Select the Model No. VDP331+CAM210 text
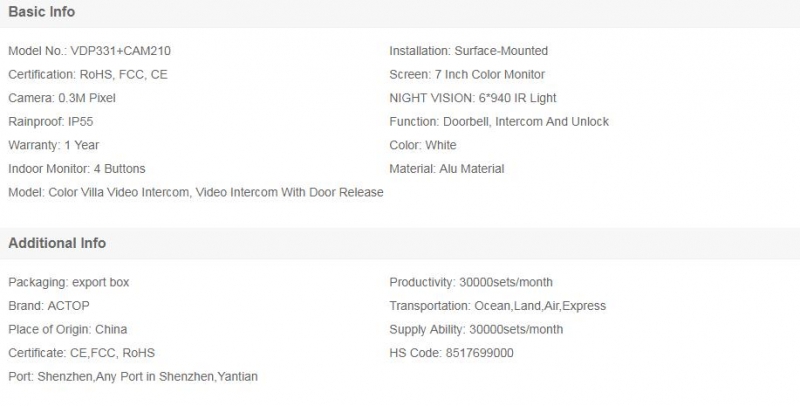800x406 pixels. pyautogui.click(x=96, y=51)
